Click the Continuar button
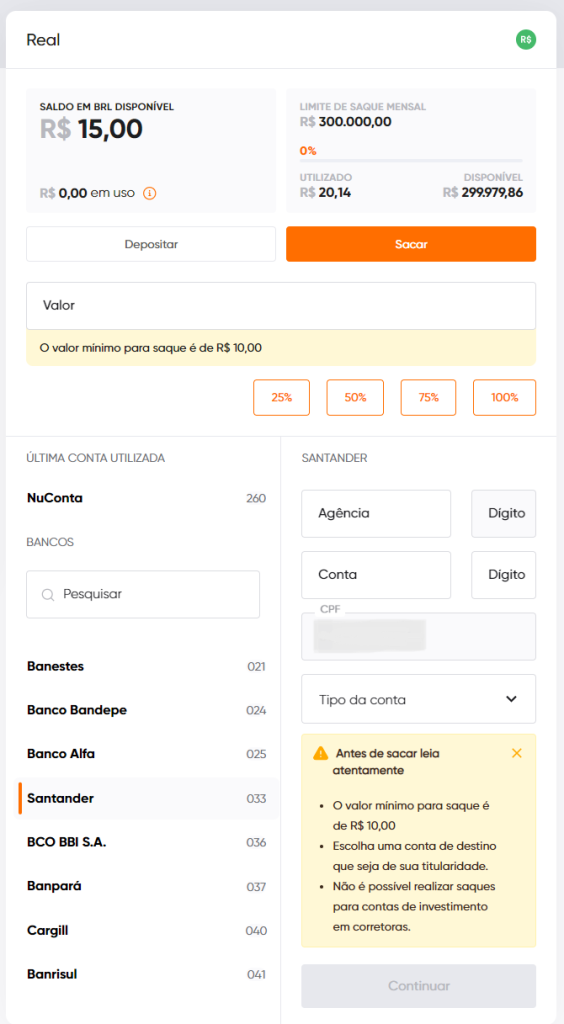Screen dimensions: 564x1024 pyautogui.click(x=418, y=986)
